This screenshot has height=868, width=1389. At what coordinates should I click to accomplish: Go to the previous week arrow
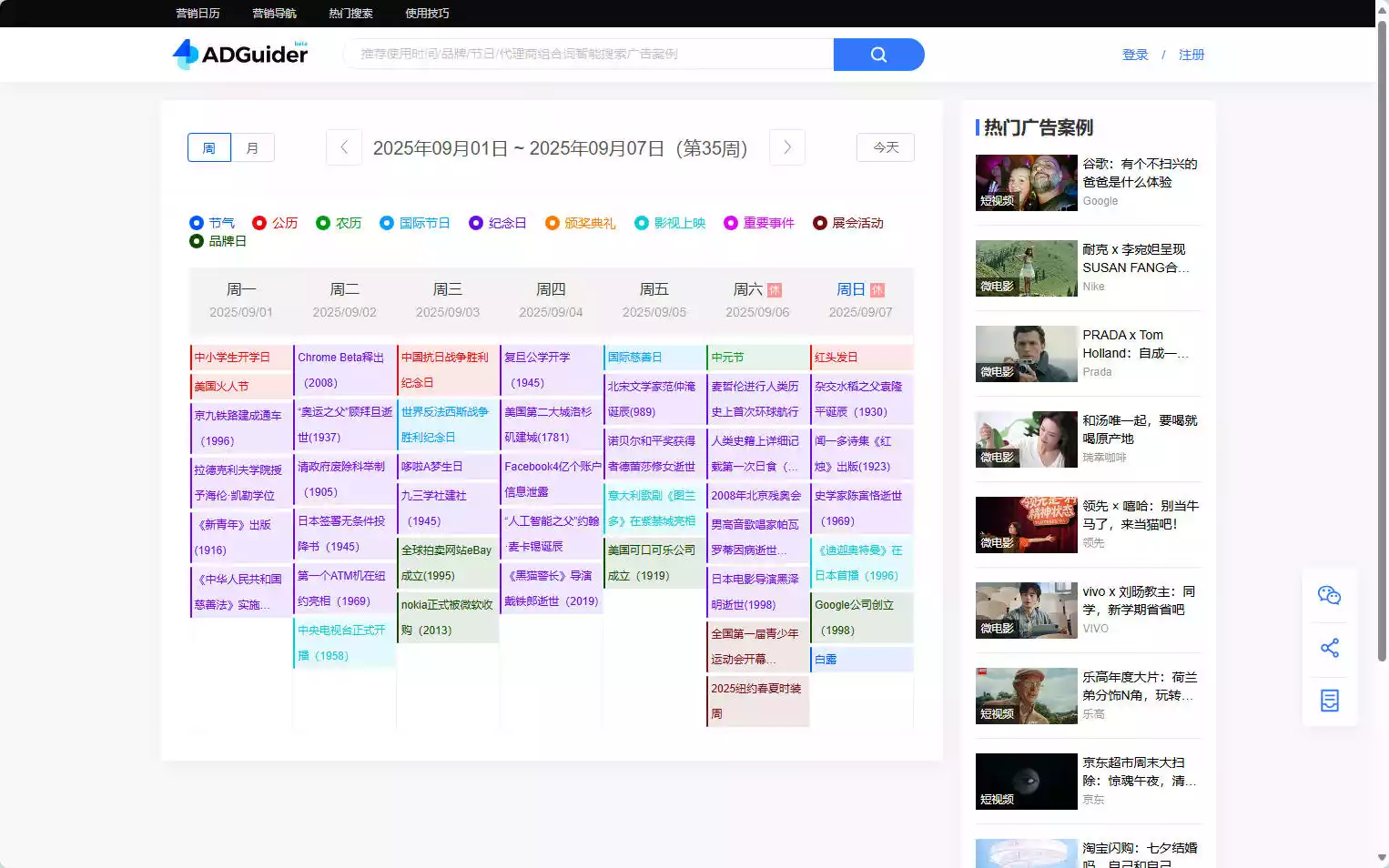[344, 147]
